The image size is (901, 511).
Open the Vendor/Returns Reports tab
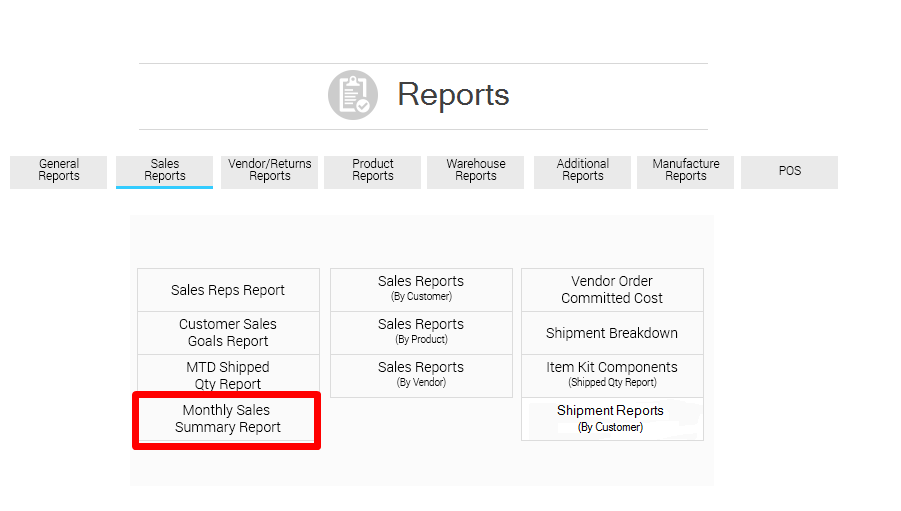click(269, 171)
